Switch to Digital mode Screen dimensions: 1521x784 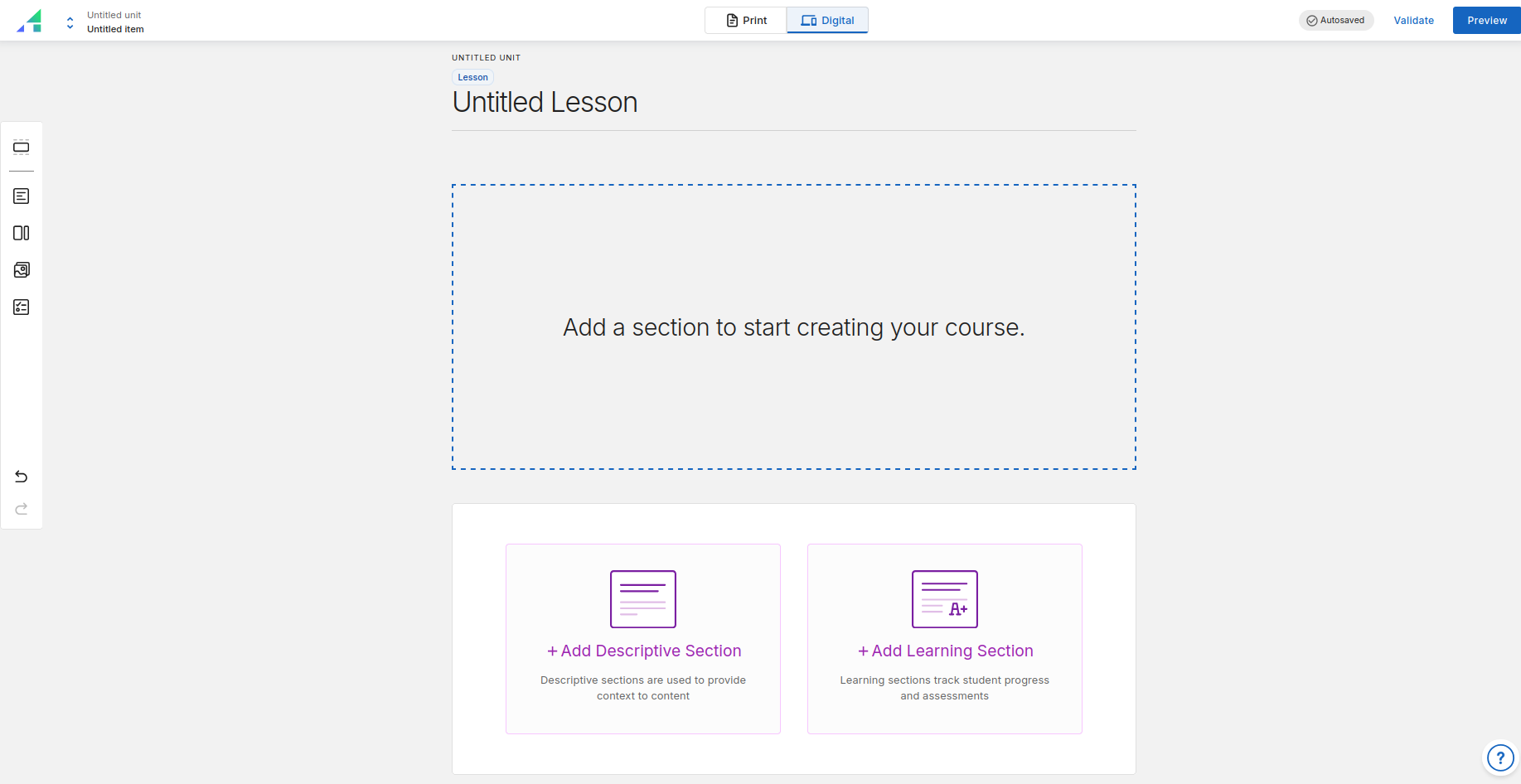pos(827,21)
